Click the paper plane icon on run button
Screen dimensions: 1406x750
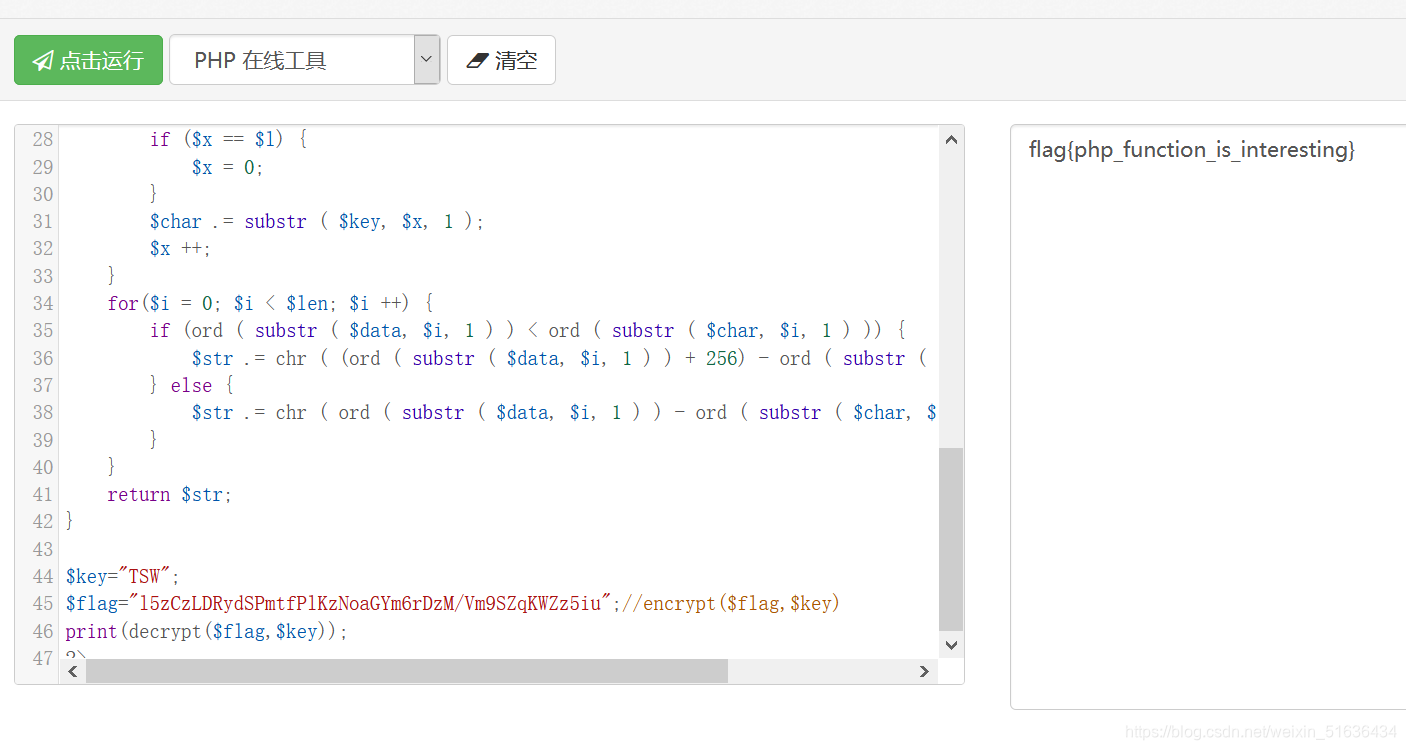point(42,61)
